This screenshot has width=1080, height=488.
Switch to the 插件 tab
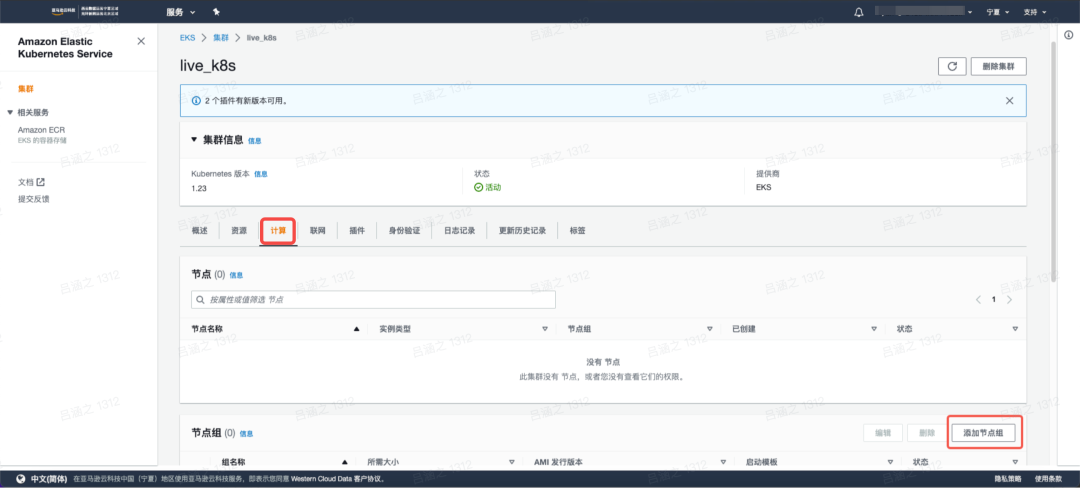point(357,231)
